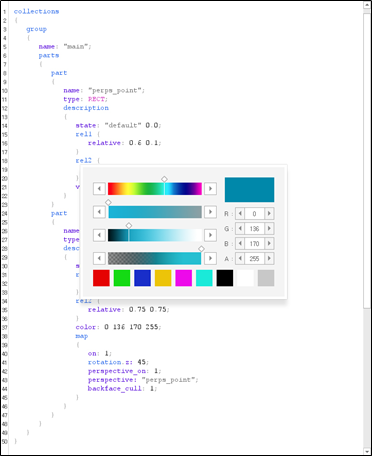
Task: Click the "default" state string
Action: pos(123,125)
